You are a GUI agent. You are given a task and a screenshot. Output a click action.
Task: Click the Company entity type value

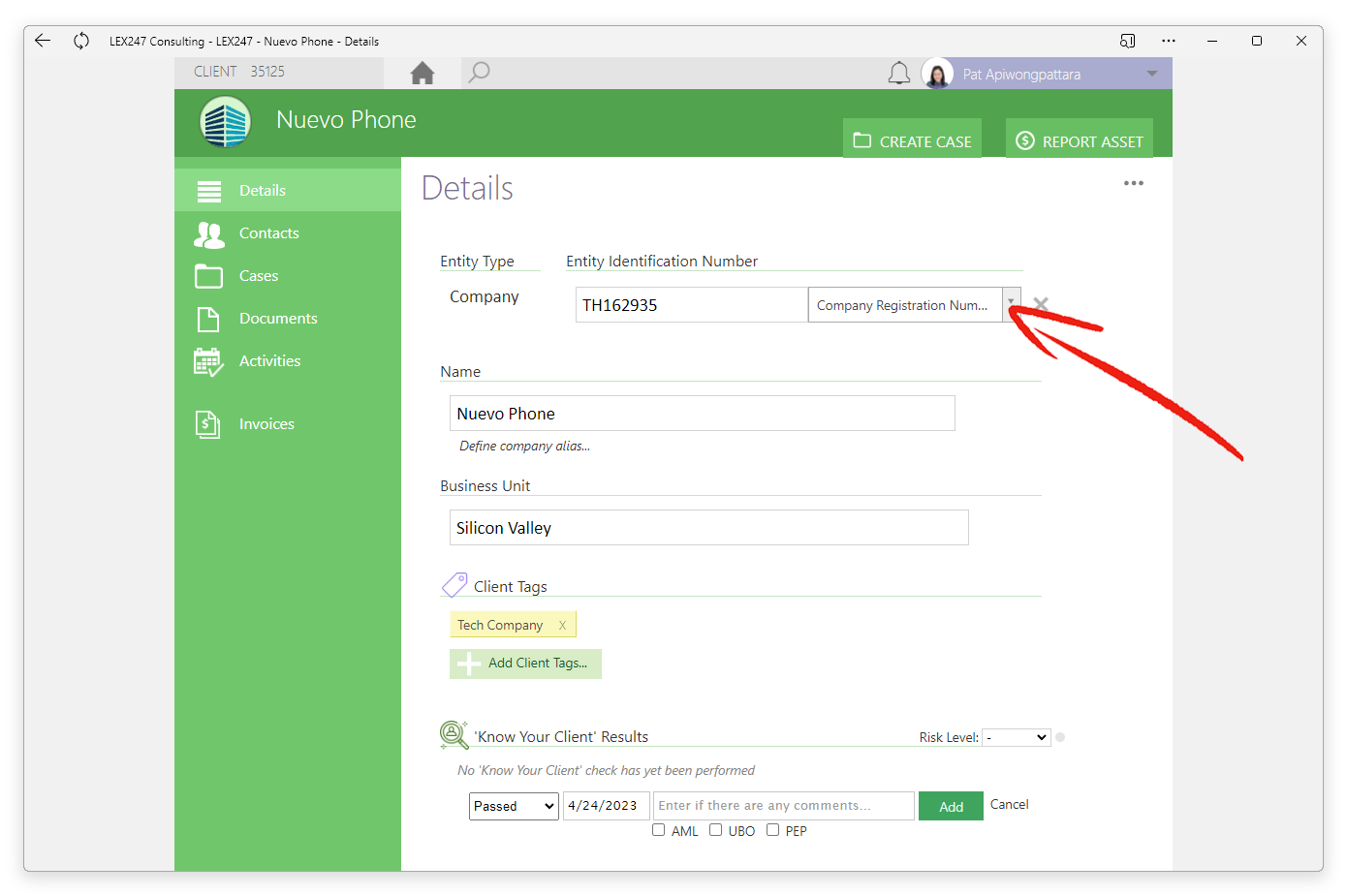click(x=485, y=296)
